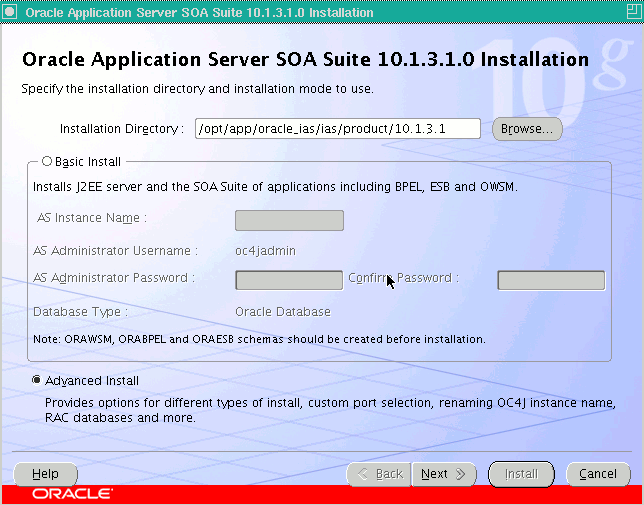This screenshot has height=505, width=644.
Task: Click the Advanced Install description text
Action: point(330,410)
